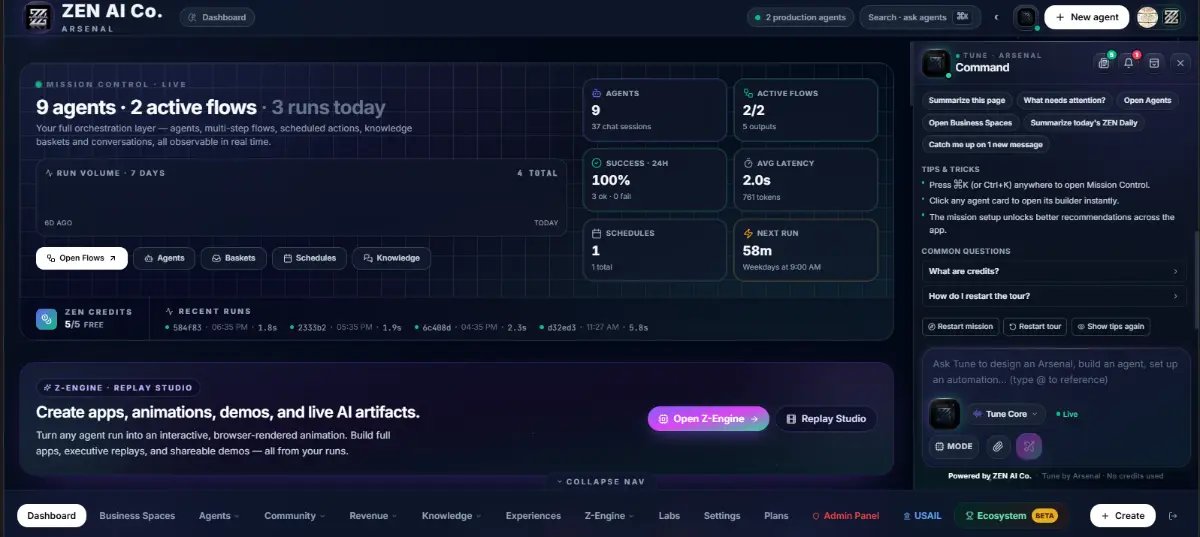Click the sign-out arrow icon beside Create
1200x537 pixels.
1173,515
